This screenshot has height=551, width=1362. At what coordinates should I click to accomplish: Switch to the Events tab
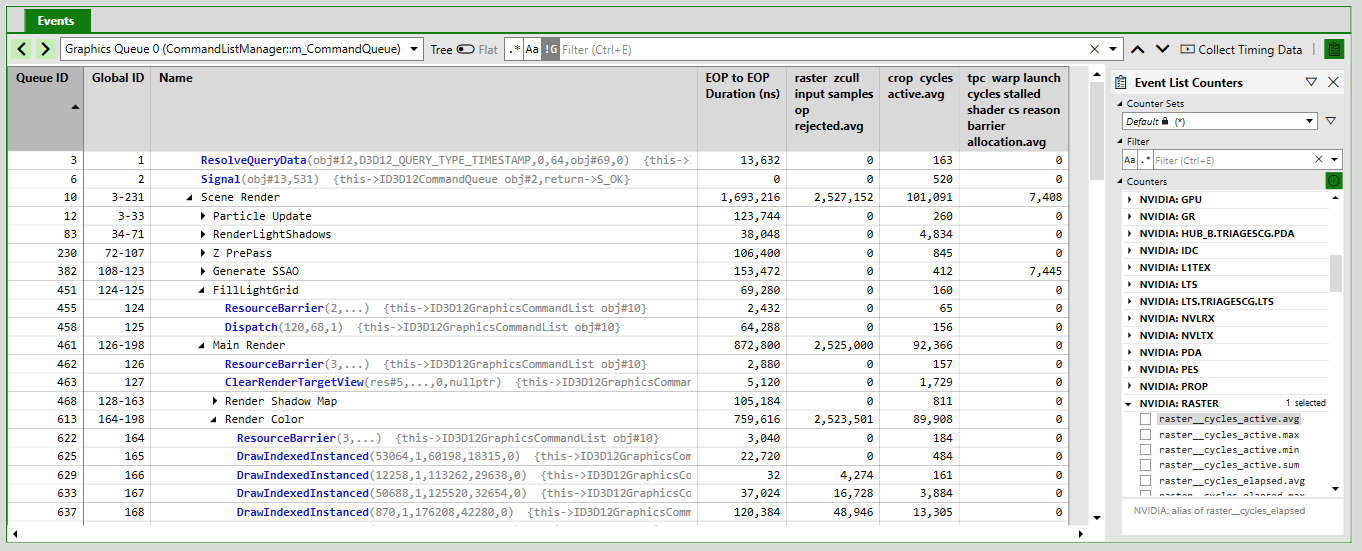[56, 20]
